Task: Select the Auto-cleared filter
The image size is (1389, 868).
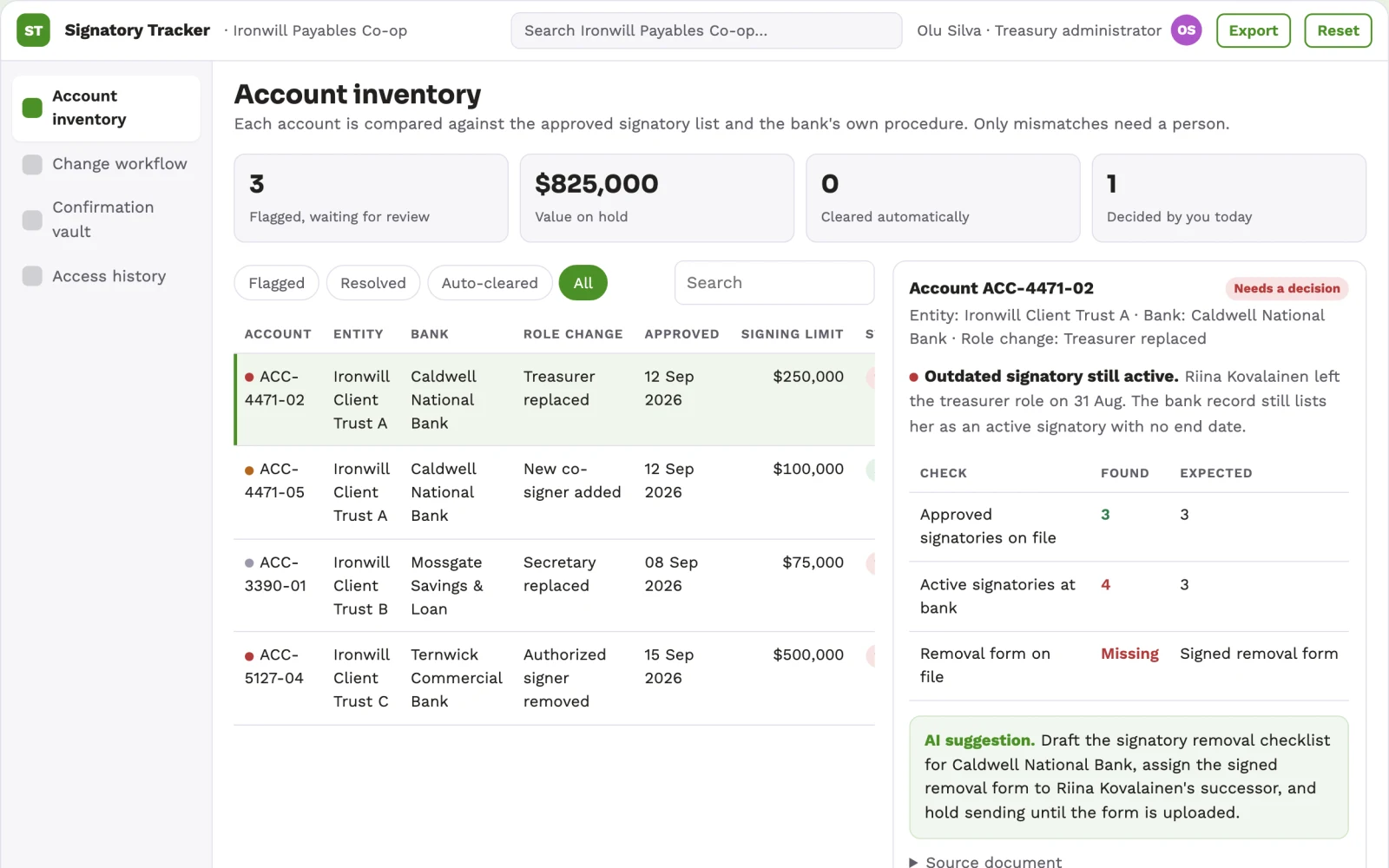Action: coord(490,283)
